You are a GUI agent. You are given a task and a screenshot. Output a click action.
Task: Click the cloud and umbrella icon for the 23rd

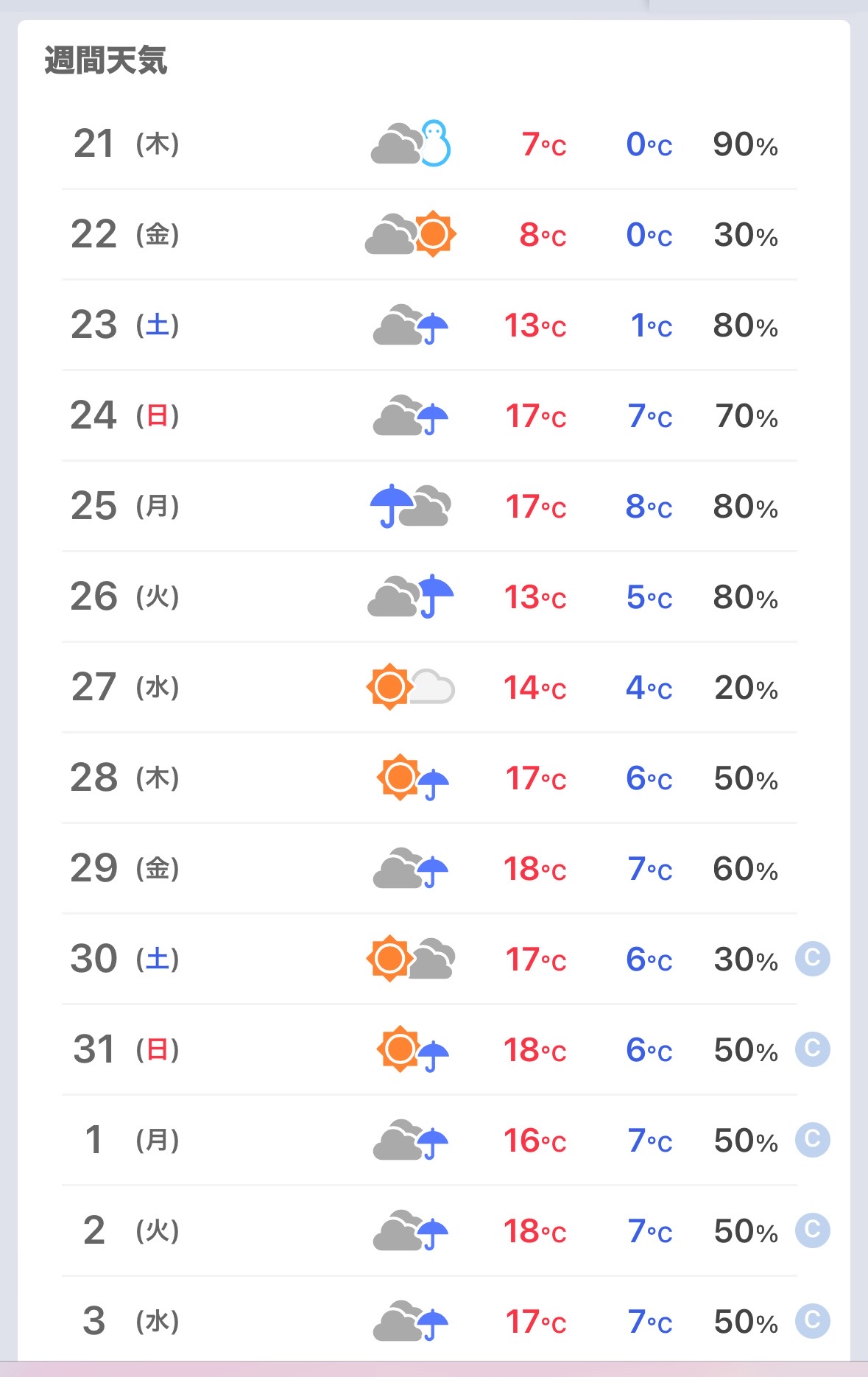411,325
